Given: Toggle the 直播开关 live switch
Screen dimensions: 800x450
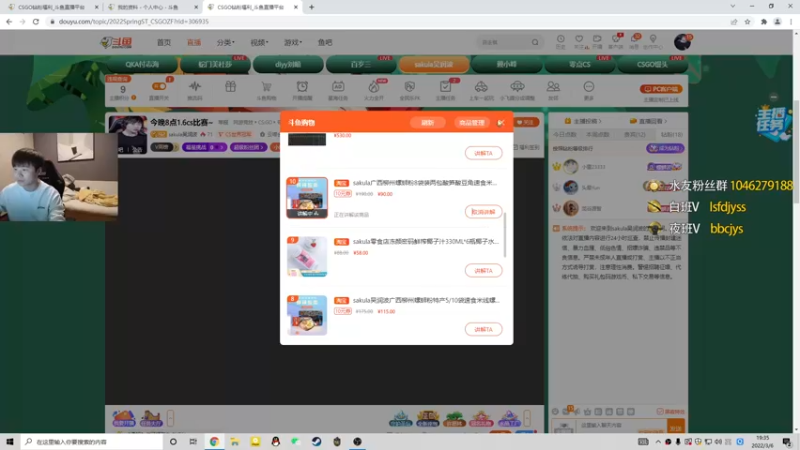Looking at the screenshot, I should 159,87.
